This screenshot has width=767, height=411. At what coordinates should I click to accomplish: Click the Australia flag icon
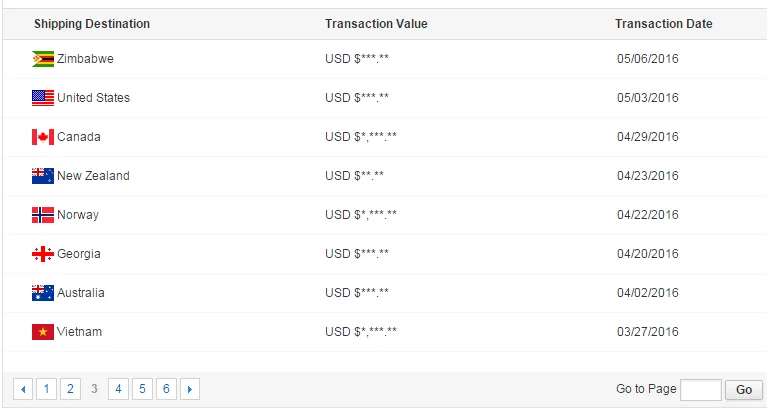[43, 293]
